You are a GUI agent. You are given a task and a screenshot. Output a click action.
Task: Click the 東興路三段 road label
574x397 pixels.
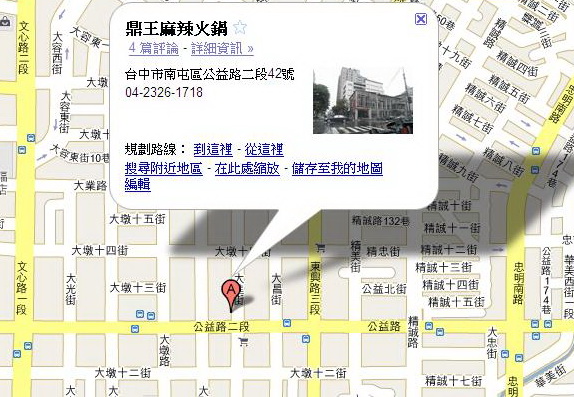pyautogui.click(x=315, y=288)
